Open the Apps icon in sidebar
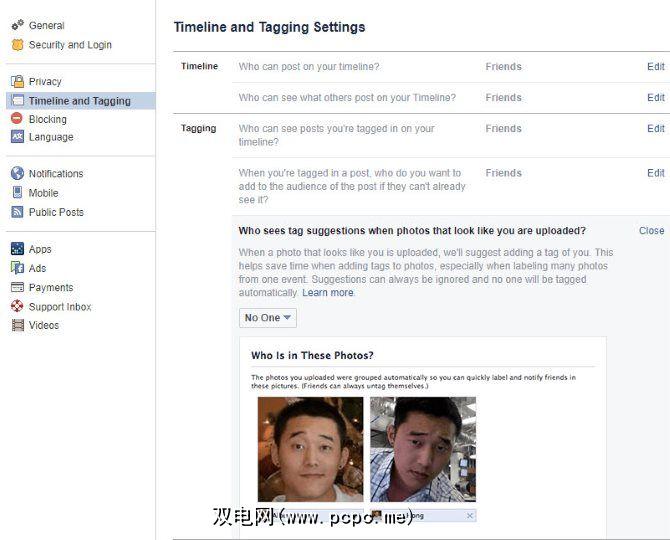This screenshot has height=540, width=670. pyautogui.click(x=17, y=248)
